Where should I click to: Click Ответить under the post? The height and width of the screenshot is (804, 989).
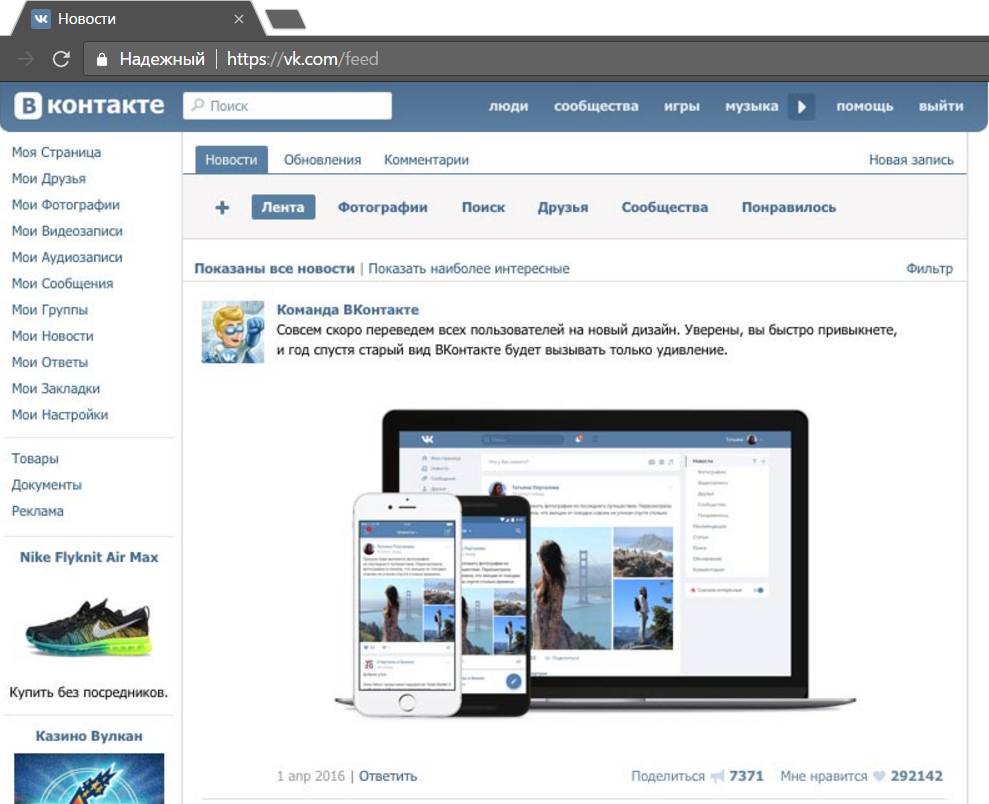388,776
